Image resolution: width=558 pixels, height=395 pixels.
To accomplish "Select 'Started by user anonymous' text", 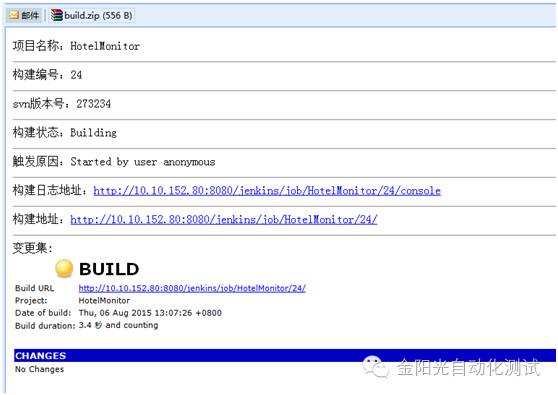I will coord(143,162).
